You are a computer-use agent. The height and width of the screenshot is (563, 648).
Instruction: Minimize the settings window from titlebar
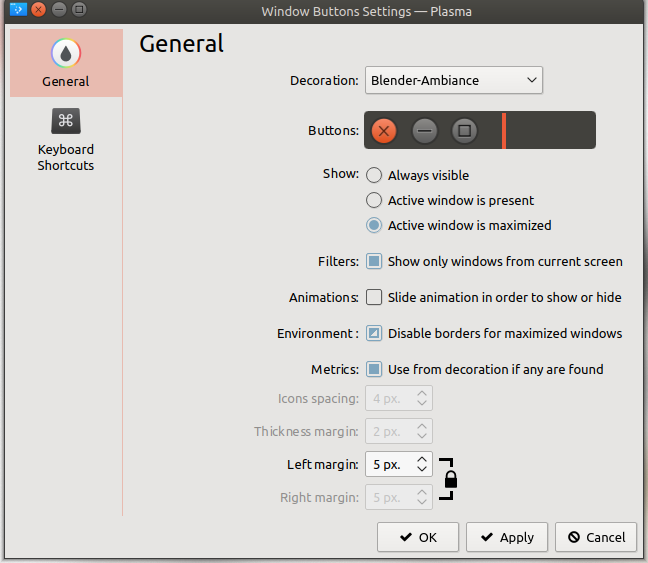point(59,9)
